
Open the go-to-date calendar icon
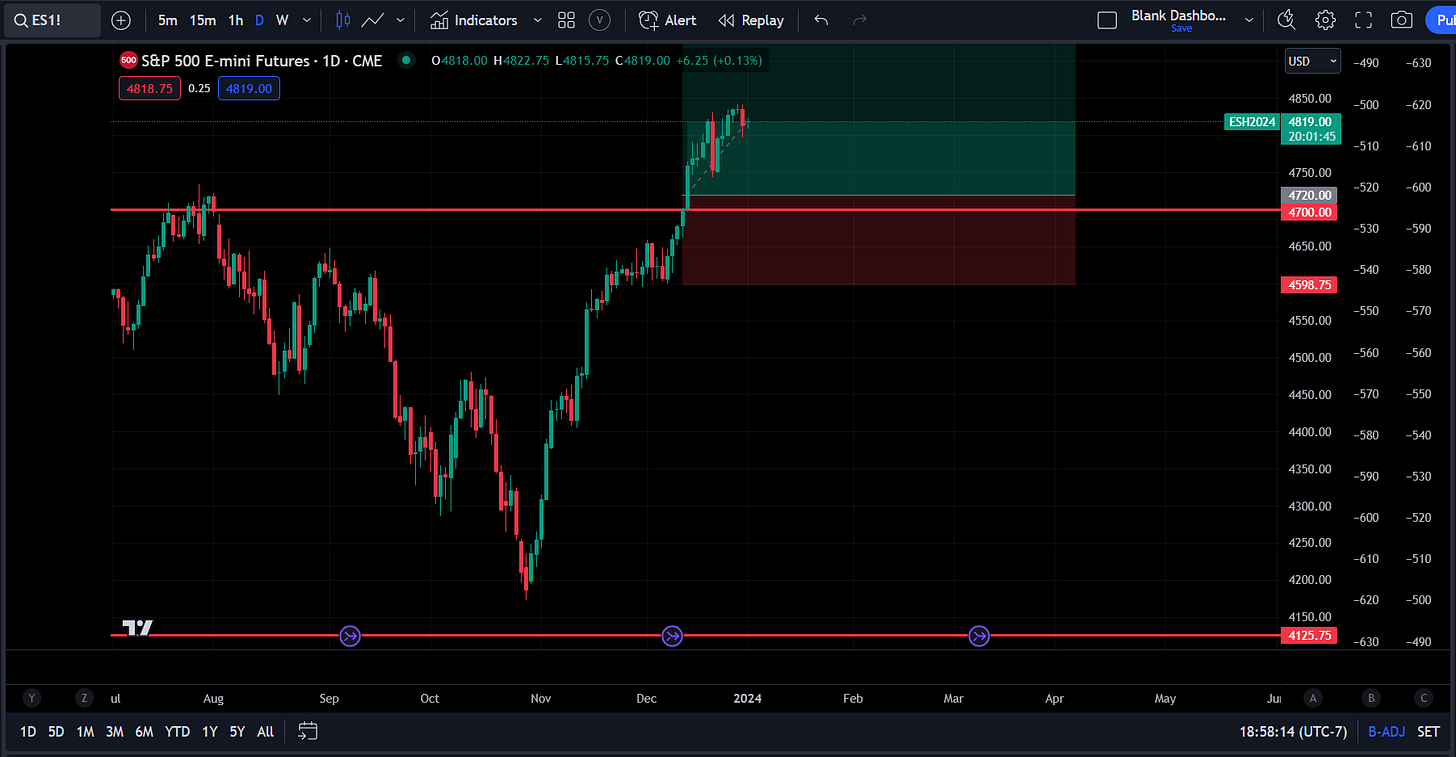[308, 732]
